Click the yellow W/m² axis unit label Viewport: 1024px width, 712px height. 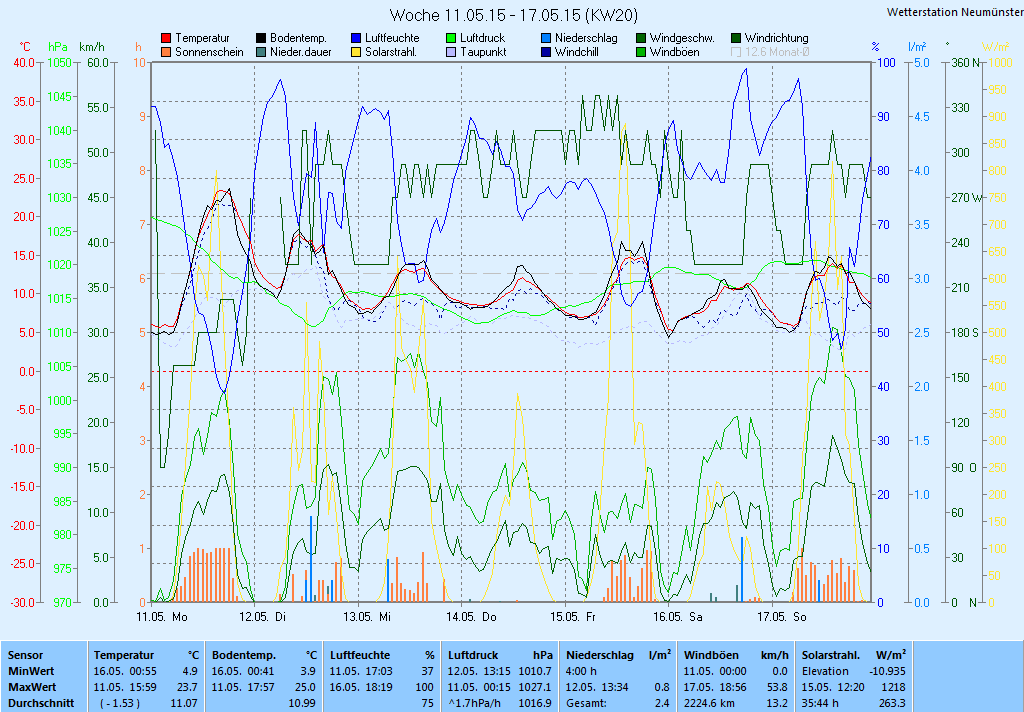[x=995, y=47]
